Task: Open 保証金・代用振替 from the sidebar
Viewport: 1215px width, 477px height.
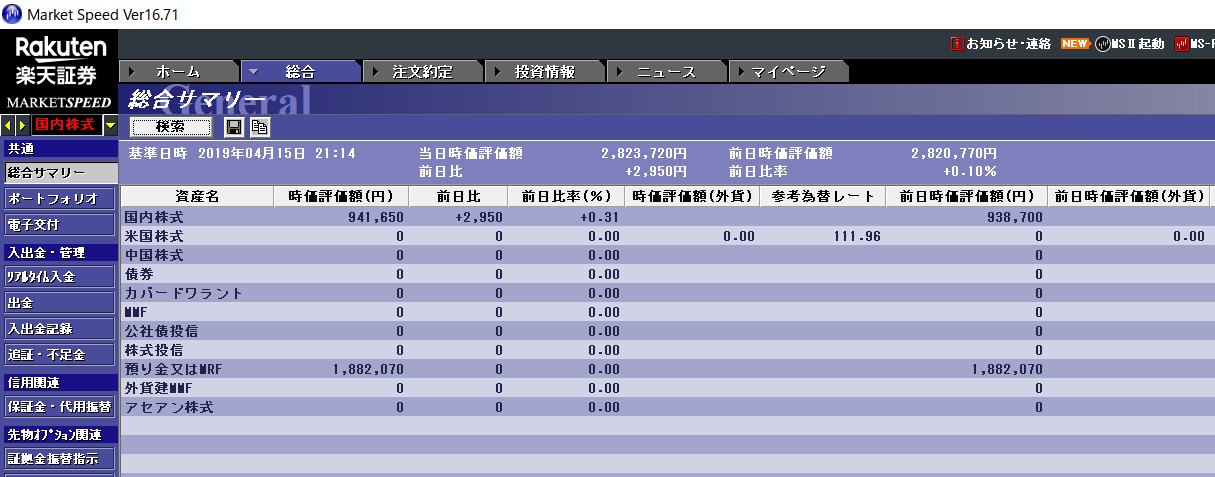Action: coord(59,406)
